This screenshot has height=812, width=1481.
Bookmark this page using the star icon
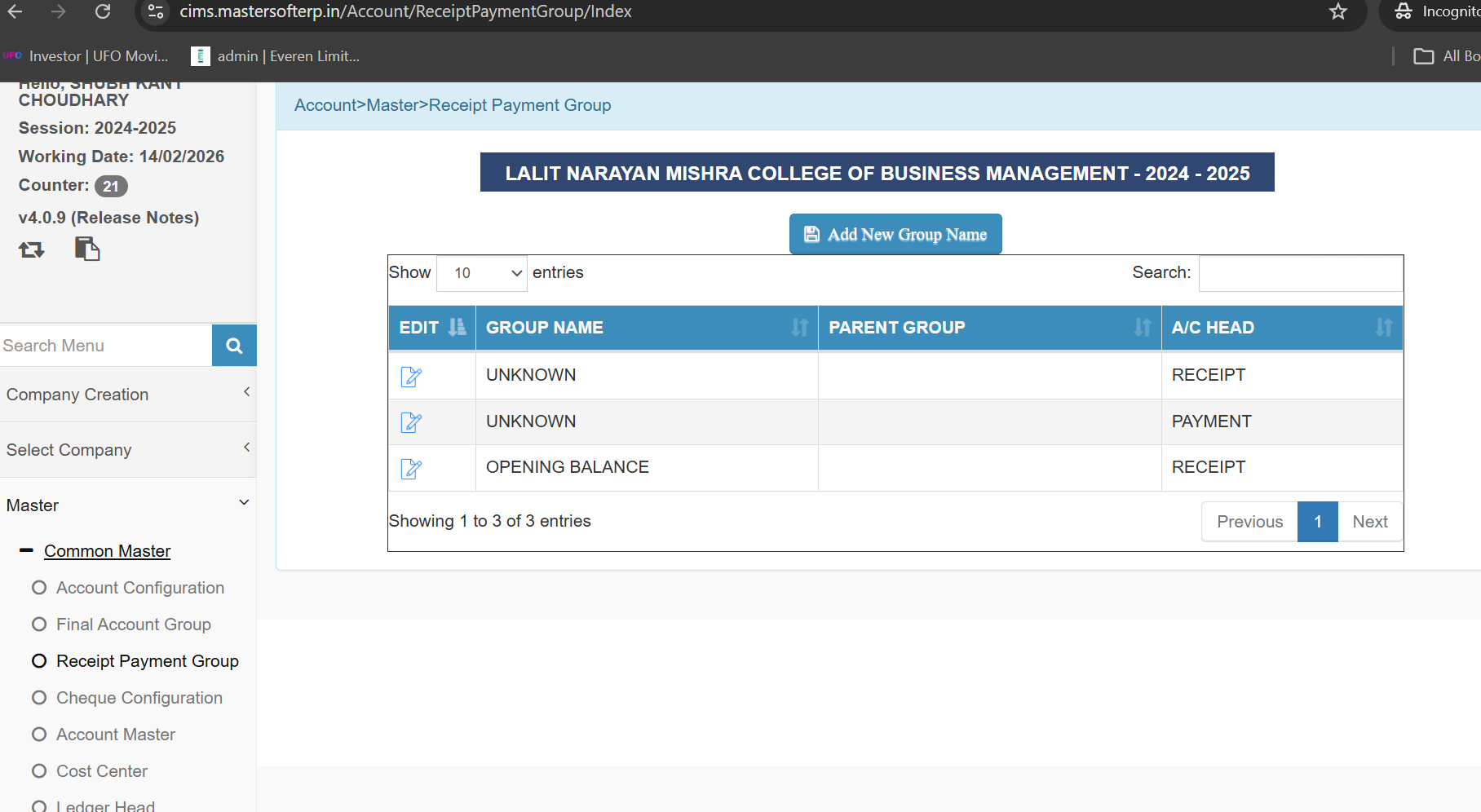[1337, 11]
